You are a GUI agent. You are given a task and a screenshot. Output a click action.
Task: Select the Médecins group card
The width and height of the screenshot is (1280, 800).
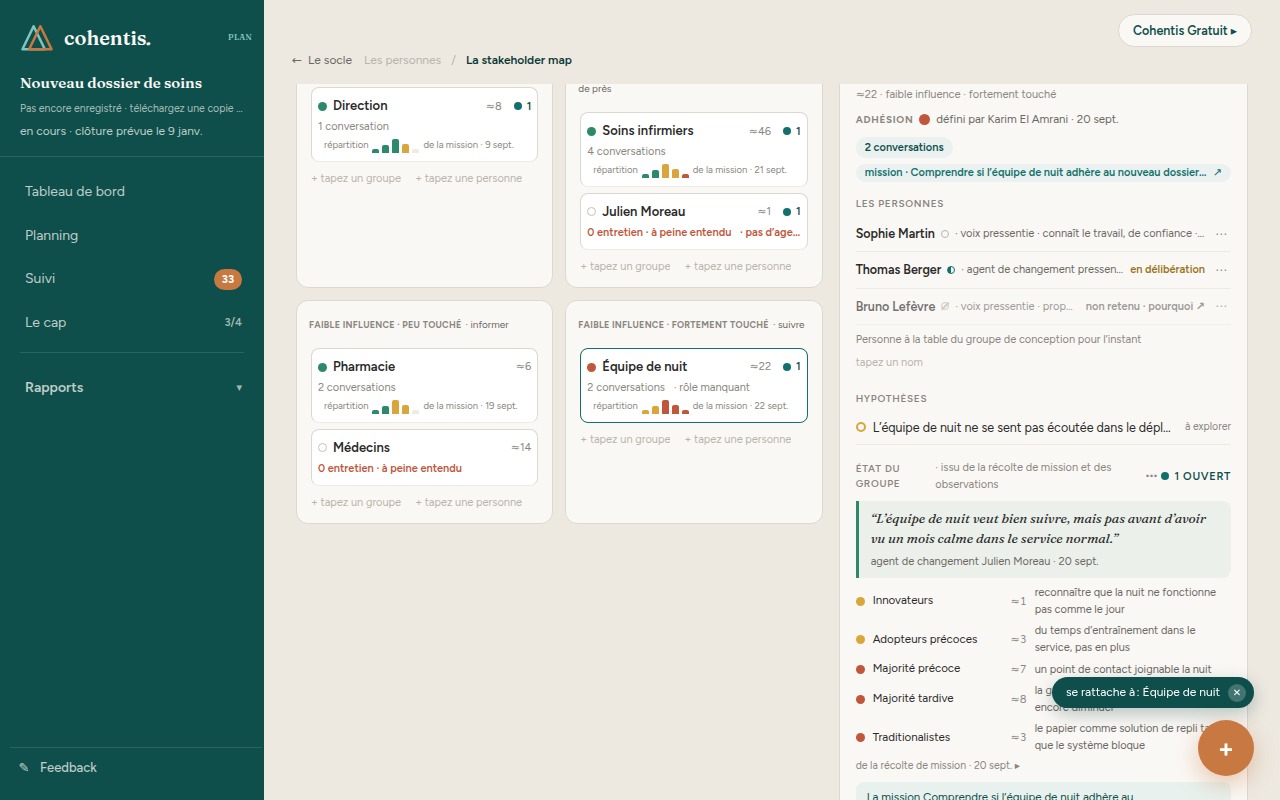(x=424, y=457)
